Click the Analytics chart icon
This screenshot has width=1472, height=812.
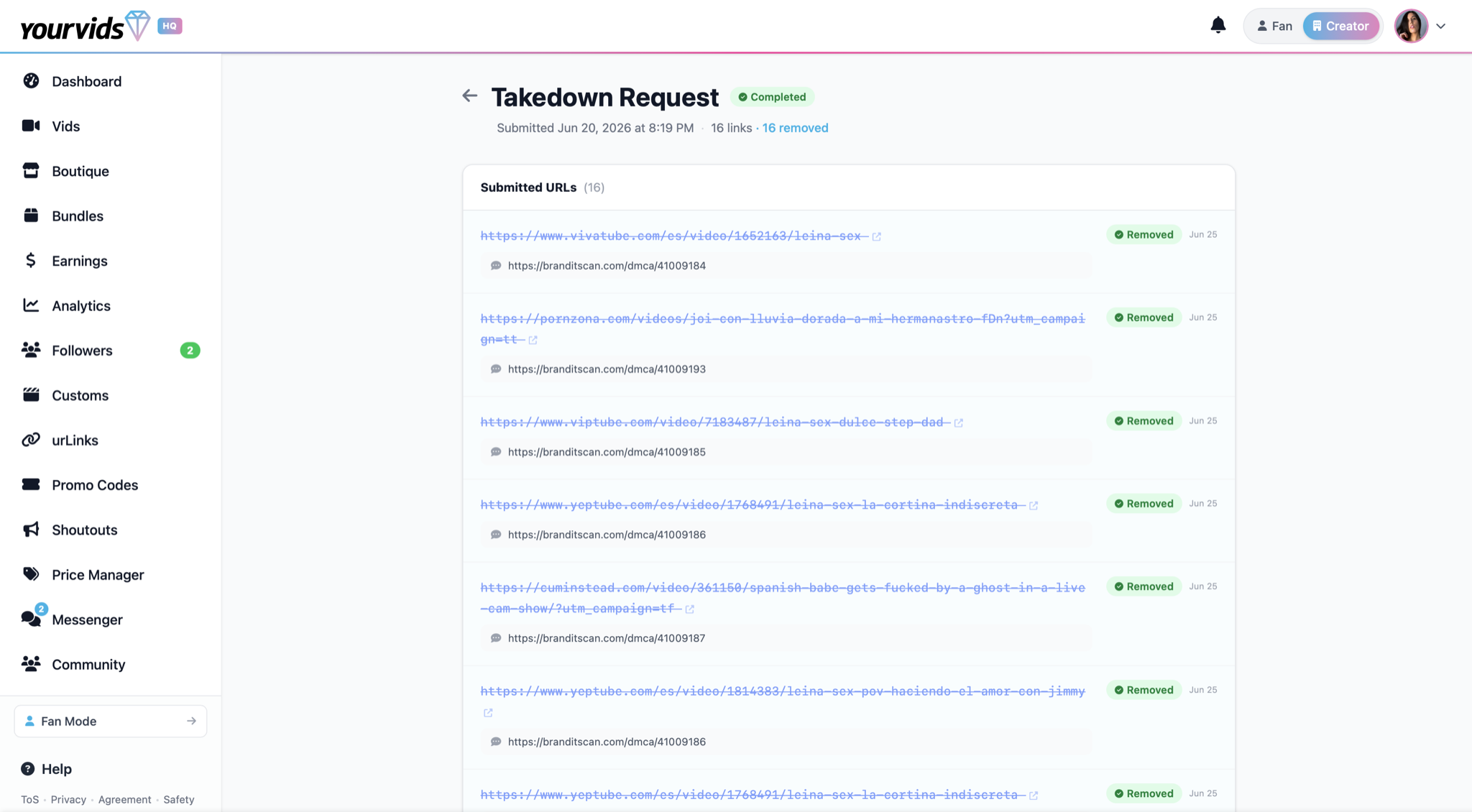[31, 305]
